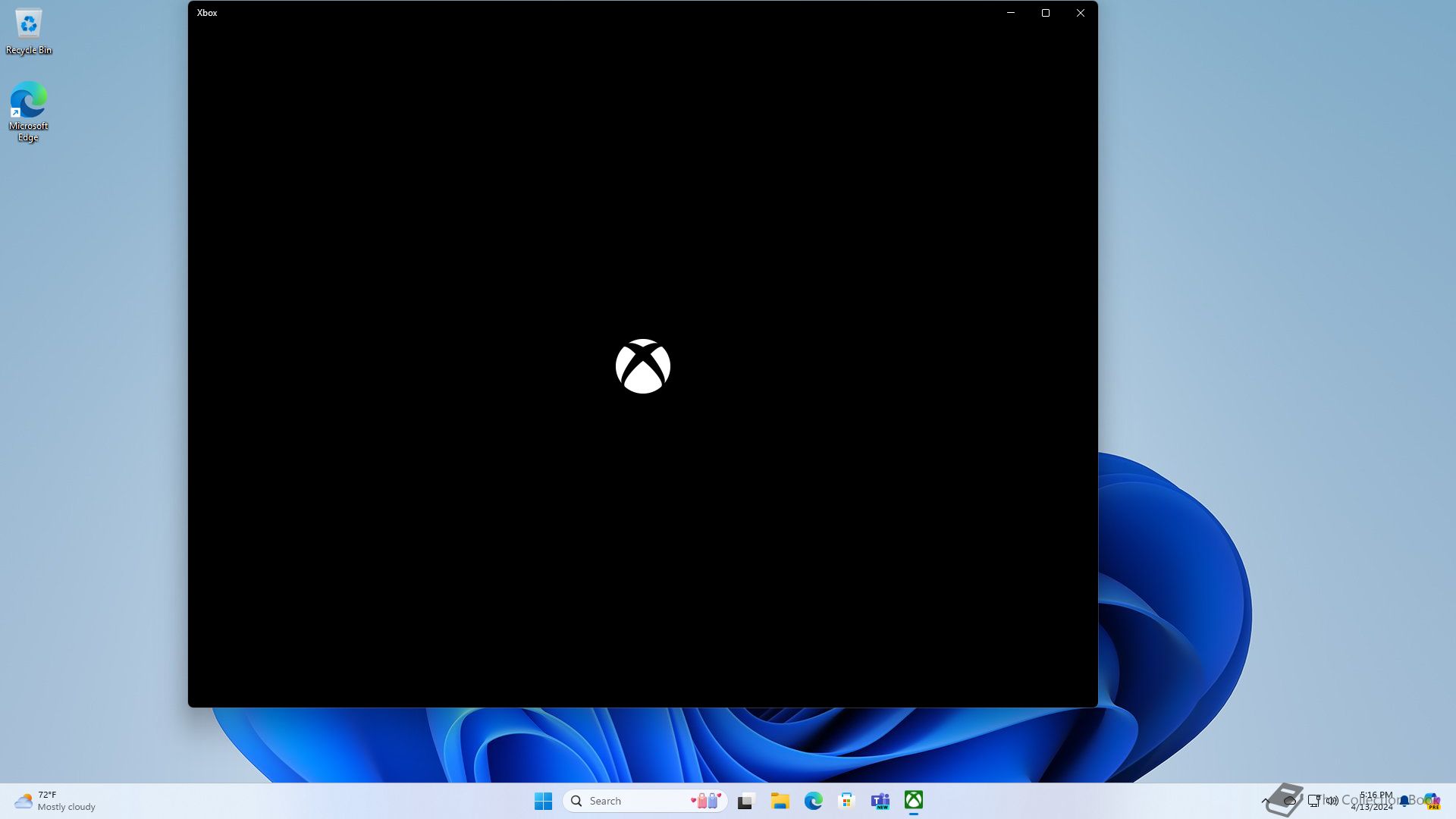The image size is (1456, 819).
Task: Click the search highlight icon in Search box
Action: [706, 801]
